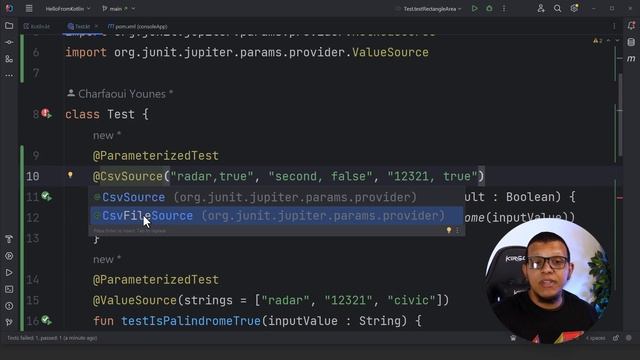Open the Services tool window icon

pos(9,256)
